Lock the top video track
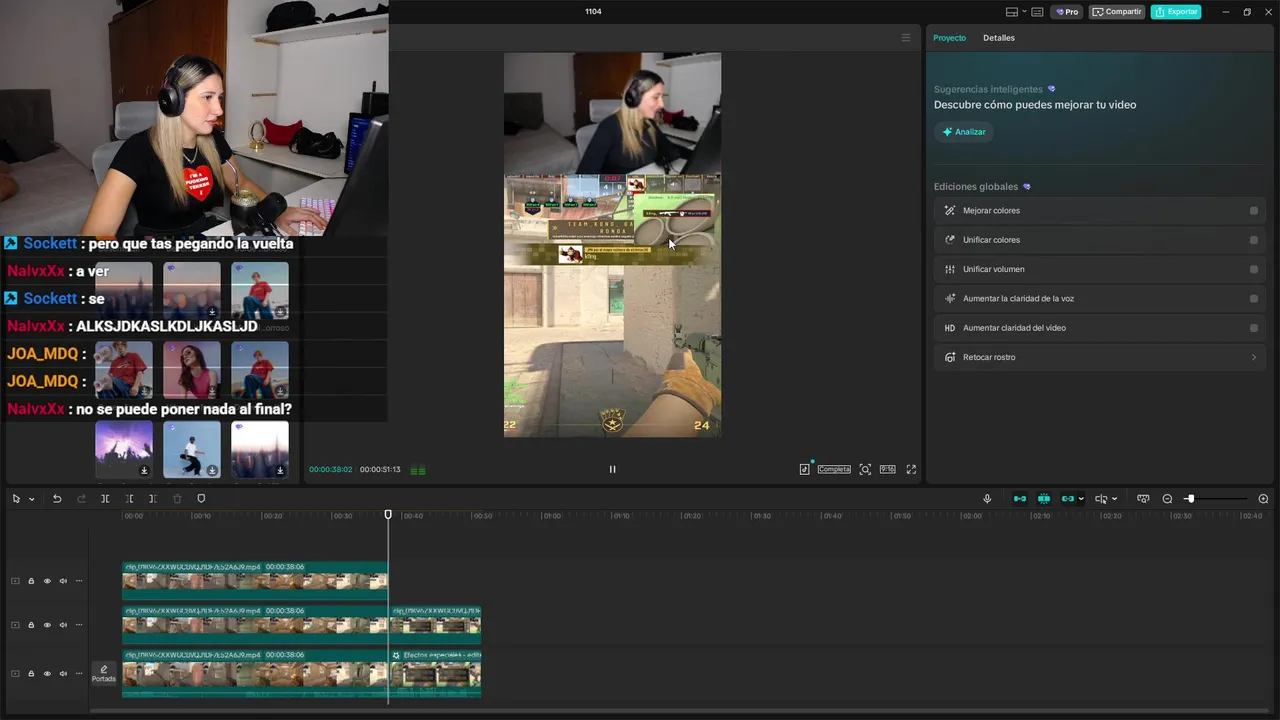This screenshot has height=720, width=1280. (x=31, y=581)
